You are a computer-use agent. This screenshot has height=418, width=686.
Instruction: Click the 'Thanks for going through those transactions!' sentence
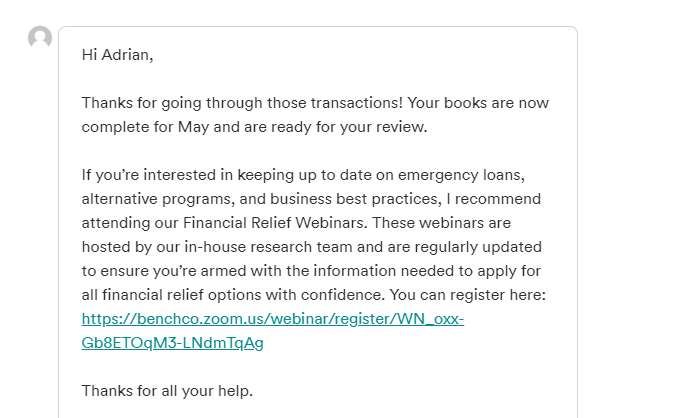242,103
